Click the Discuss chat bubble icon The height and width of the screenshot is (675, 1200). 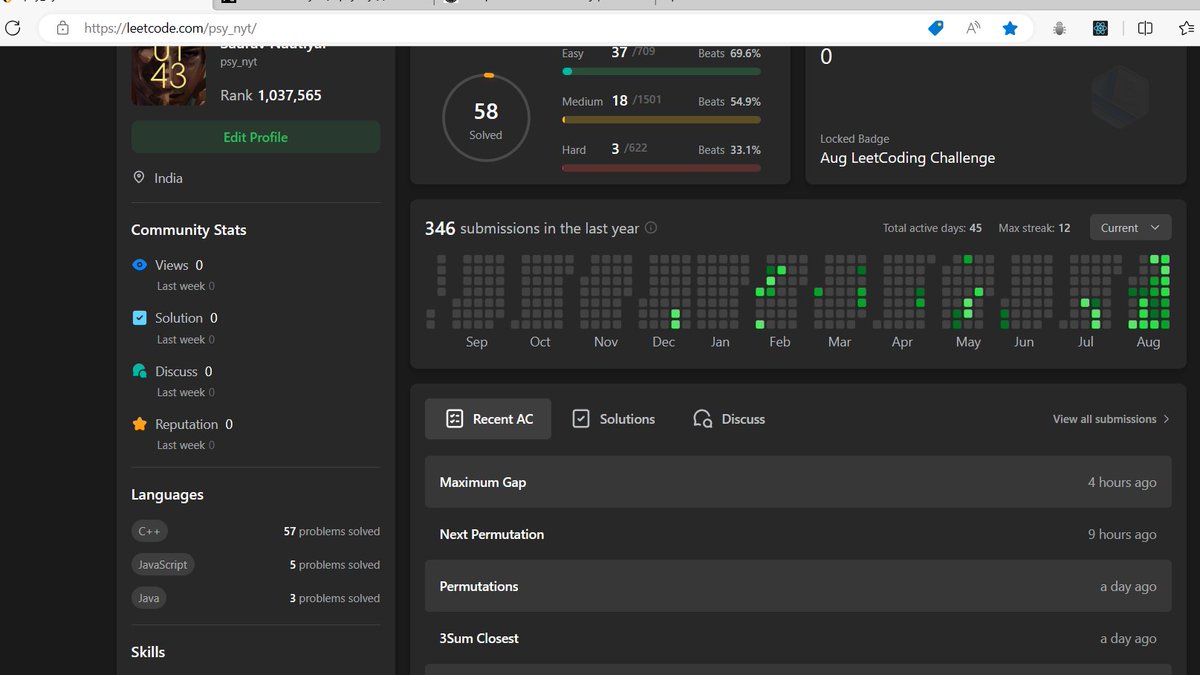pos(140,371)
